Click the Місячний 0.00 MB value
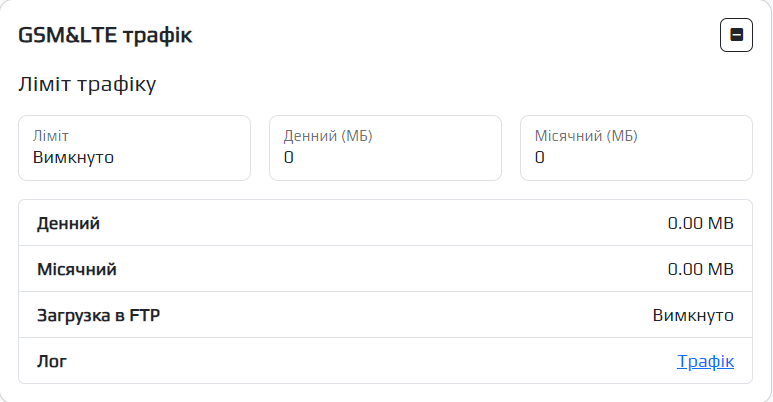This screenshot has height=402, width=773. tap(700, 269)
